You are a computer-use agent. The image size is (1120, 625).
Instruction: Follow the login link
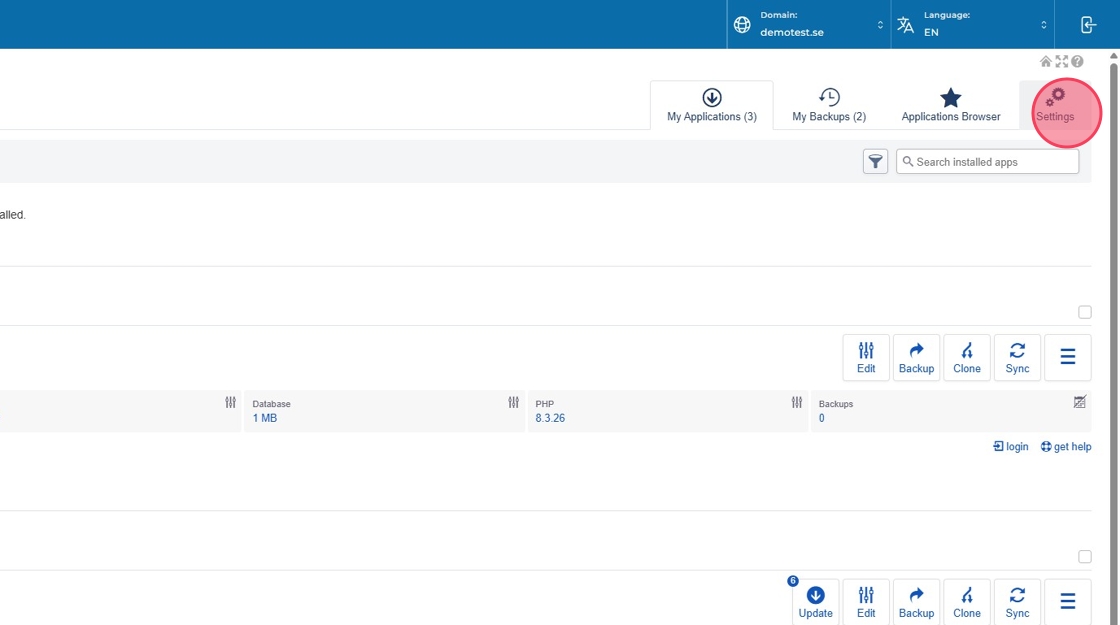[1011, 447]
